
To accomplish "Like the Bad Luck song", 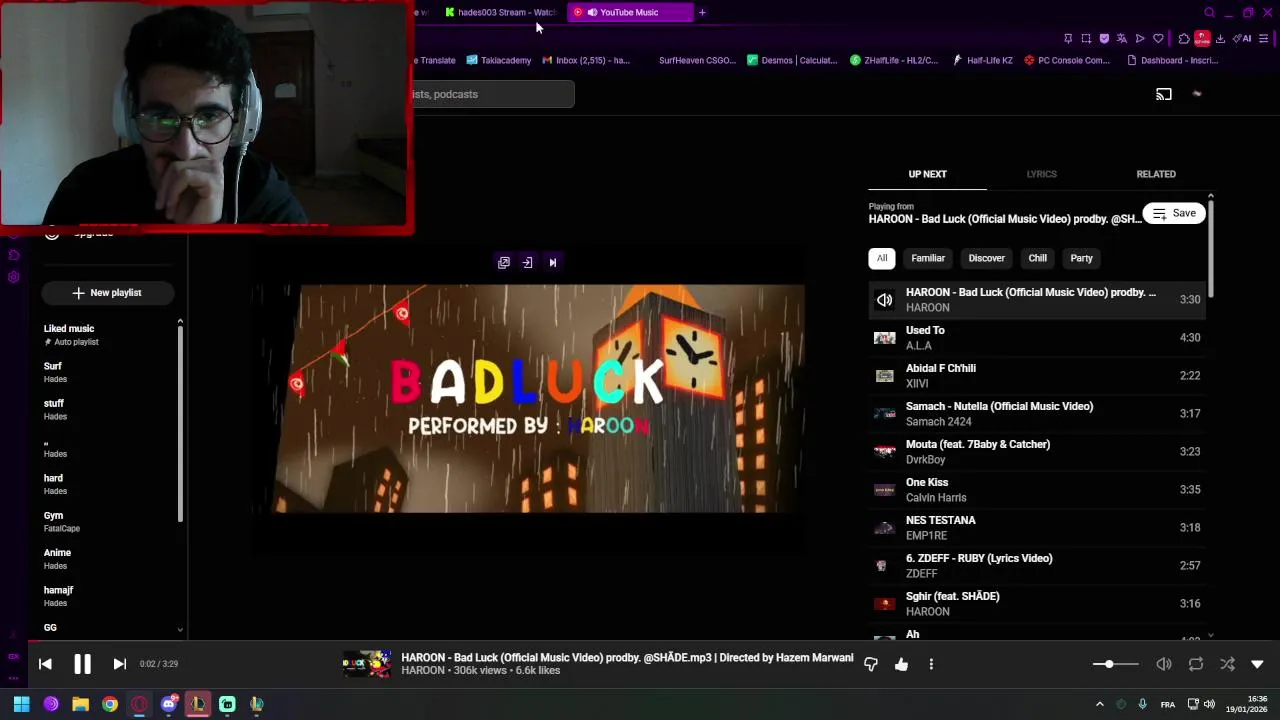I will 901,664.
